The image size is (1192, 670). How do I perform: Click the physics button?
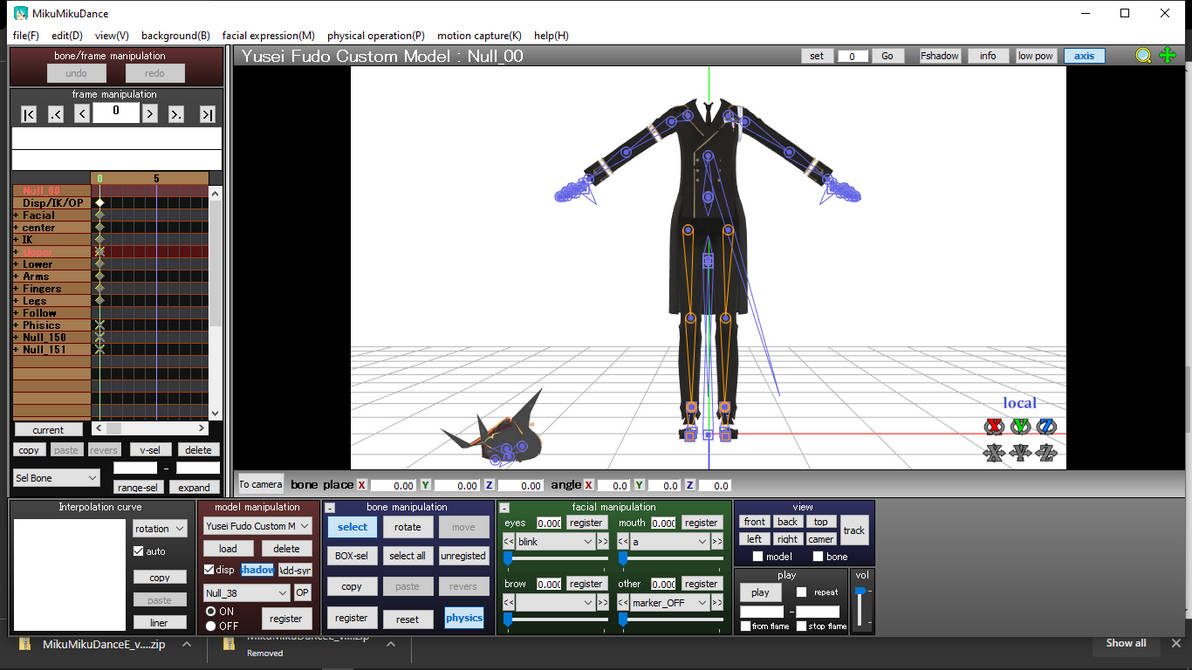[464, 618]
